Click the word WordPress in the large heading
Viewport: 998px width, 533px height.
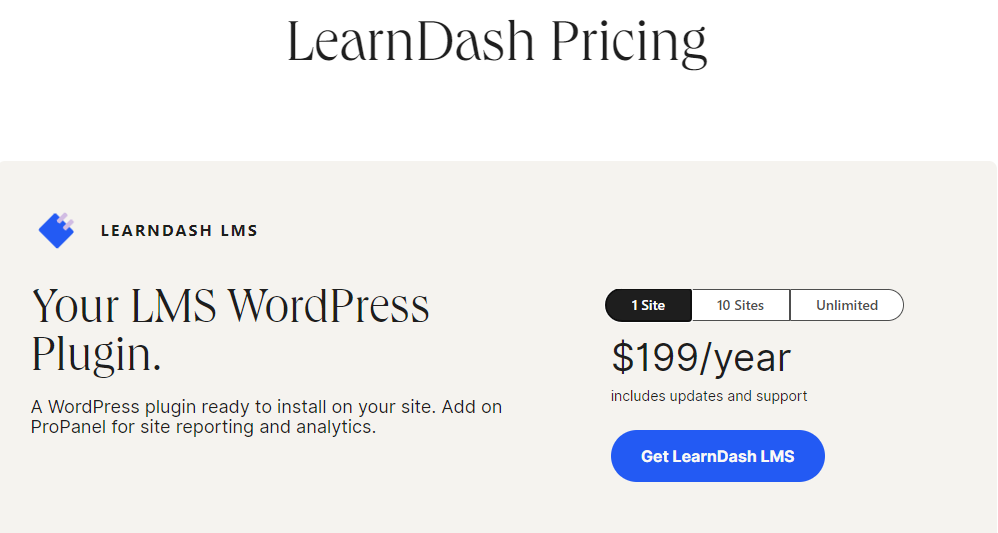pyautogui.click(x=329, y=306)
